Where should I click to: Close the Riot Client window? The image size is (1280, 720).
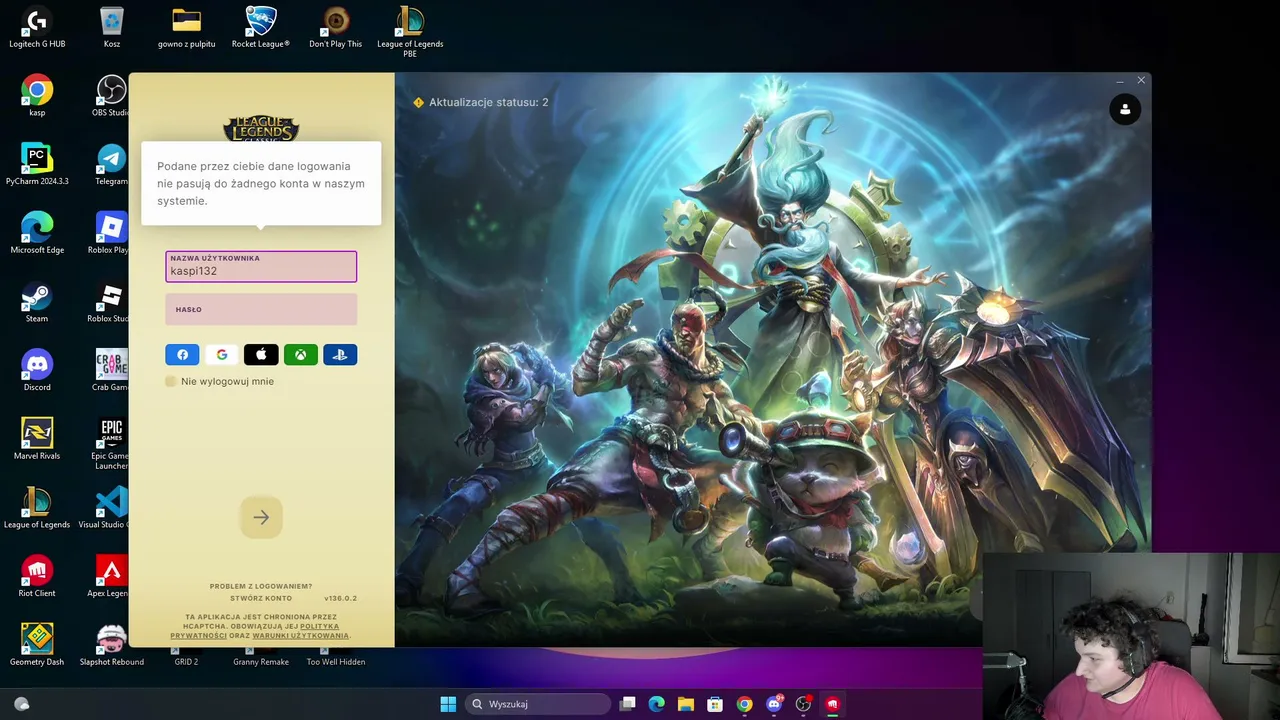point(1141,80)
